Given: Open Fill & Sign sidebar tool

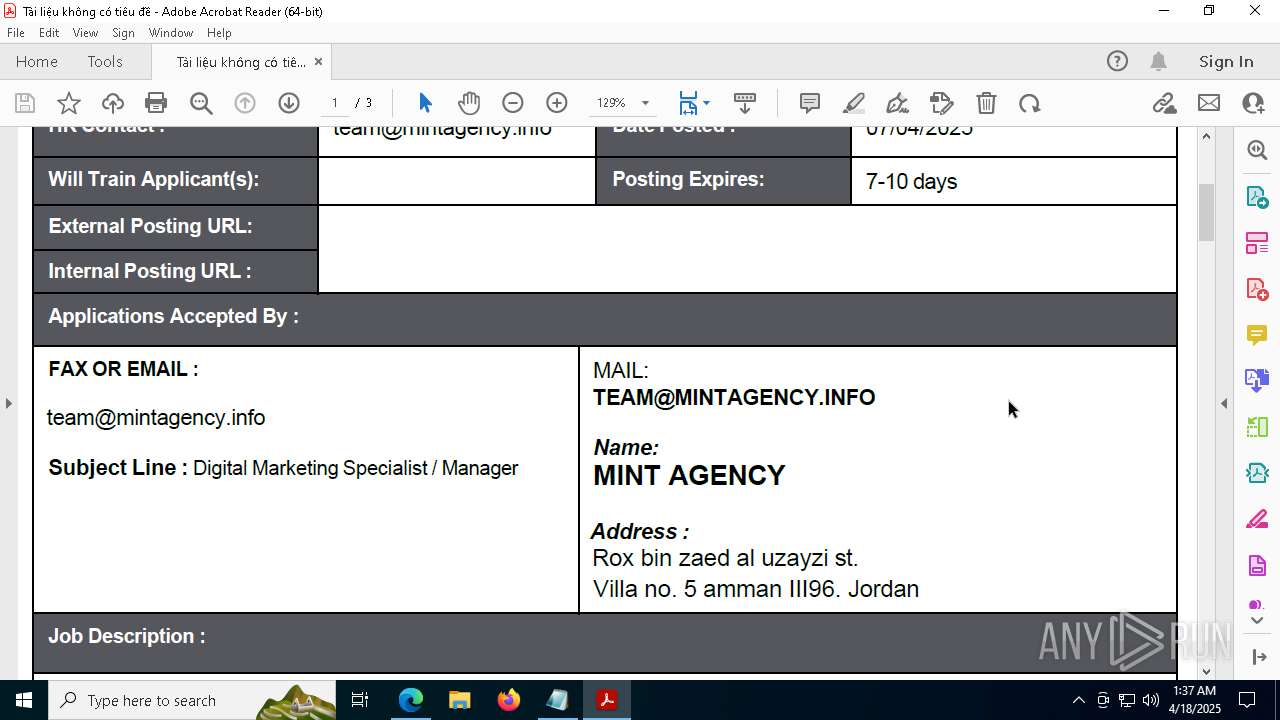Looking at the screenshot, I should [x=1257, y=520].
